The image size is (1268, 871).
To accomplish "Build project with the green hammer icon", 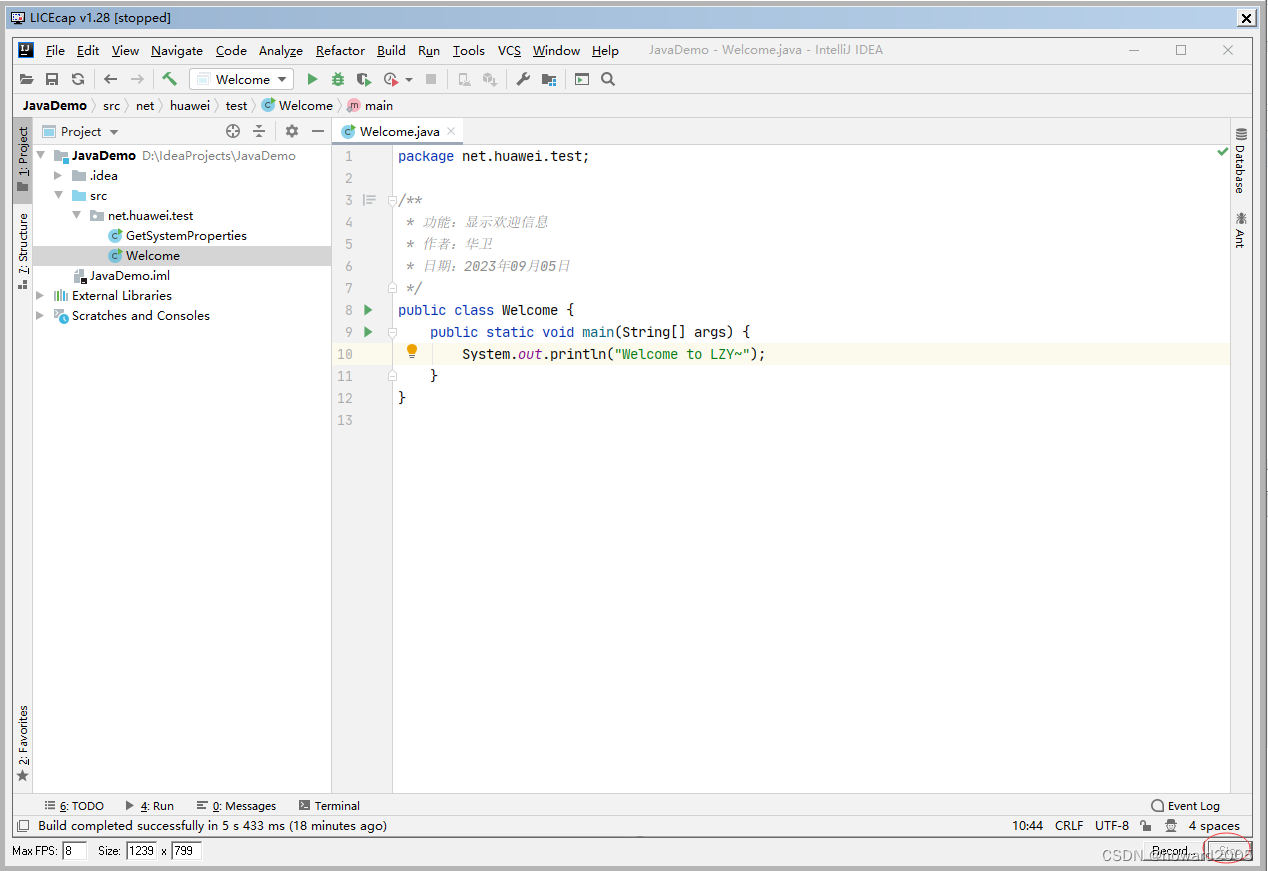I will click(170, 79).
